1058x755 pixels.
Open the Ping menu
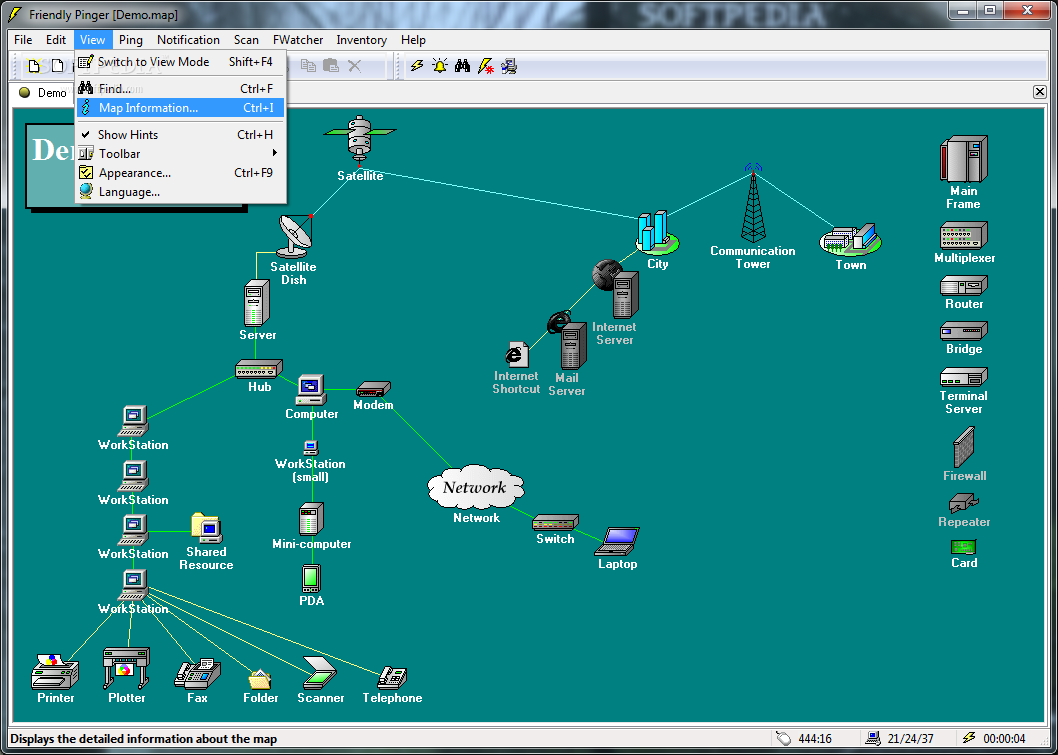click(x=131, y=40)
